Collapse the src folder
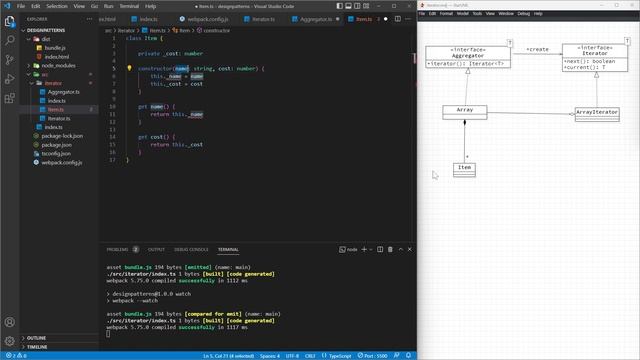The height and width of the screenshot is (360, 640). tap(44, 74)
